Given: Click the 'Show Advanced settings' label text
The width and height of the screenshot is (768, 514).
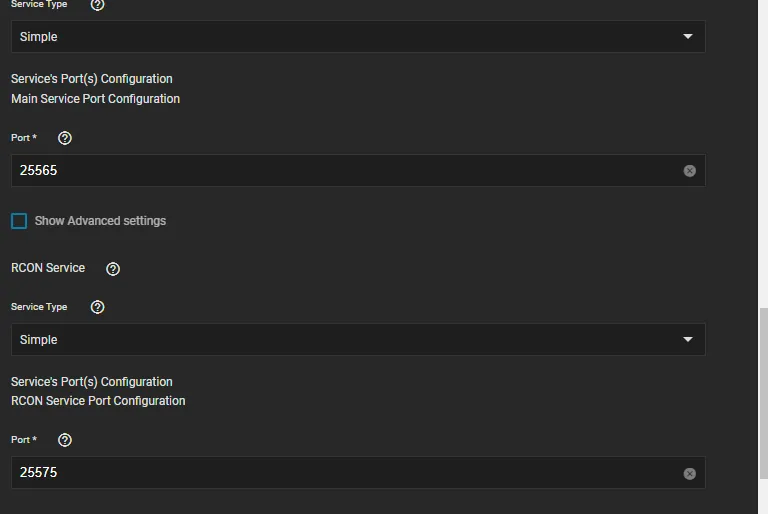Looking at the screenshot, I should [100, 221].
